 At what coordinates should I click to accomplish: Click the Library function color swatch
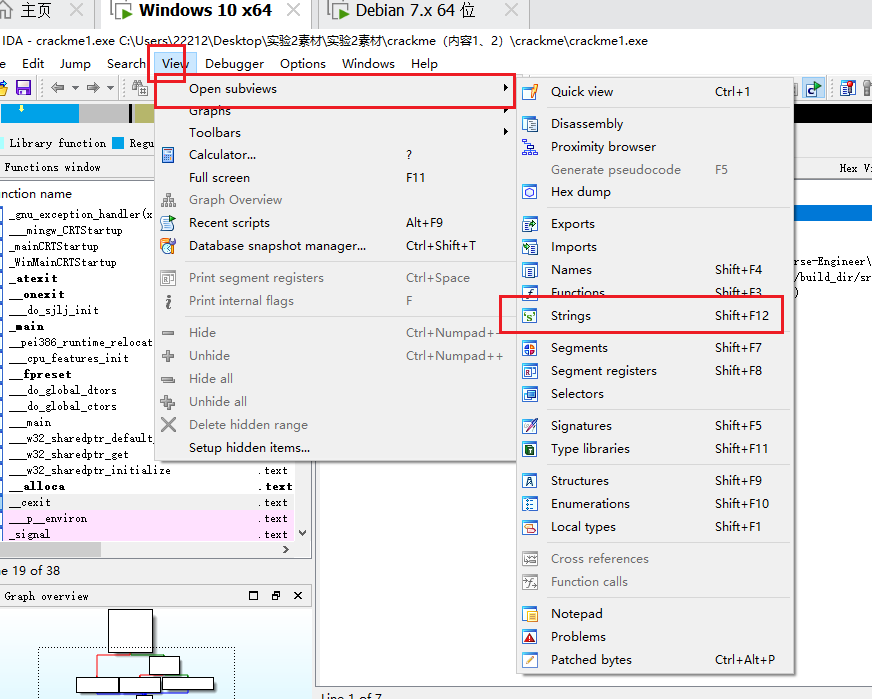[x=2, y=143]
